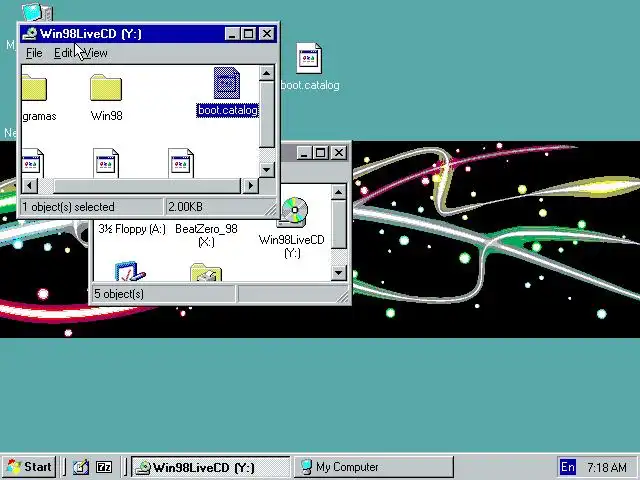Select the Printers folder icon in My Computer window
The width and height of the screenshot is (640, 480).
coord(206,273)
